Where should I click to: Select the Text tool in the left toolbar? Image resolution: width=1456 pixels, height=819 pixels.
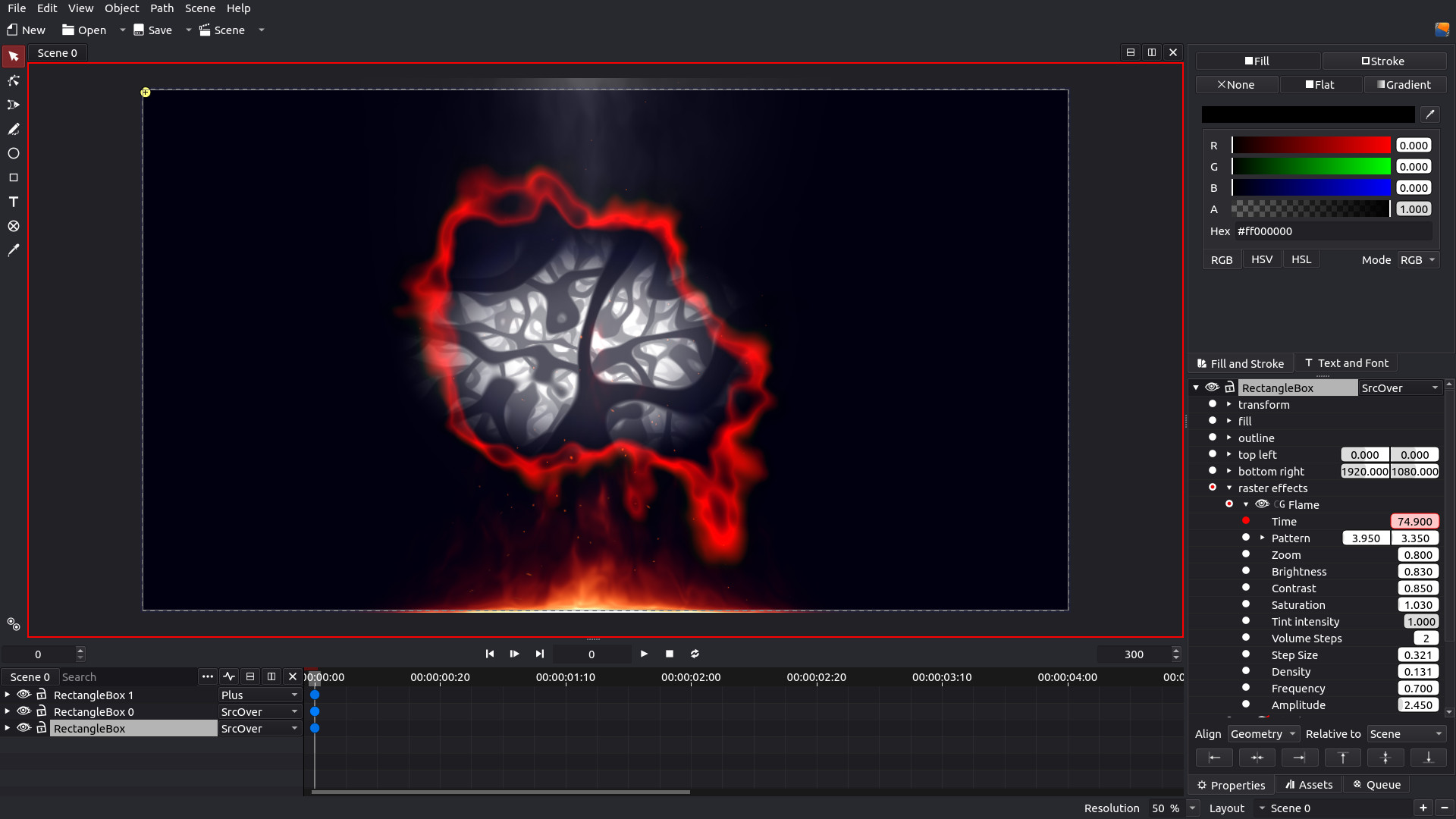13,202
